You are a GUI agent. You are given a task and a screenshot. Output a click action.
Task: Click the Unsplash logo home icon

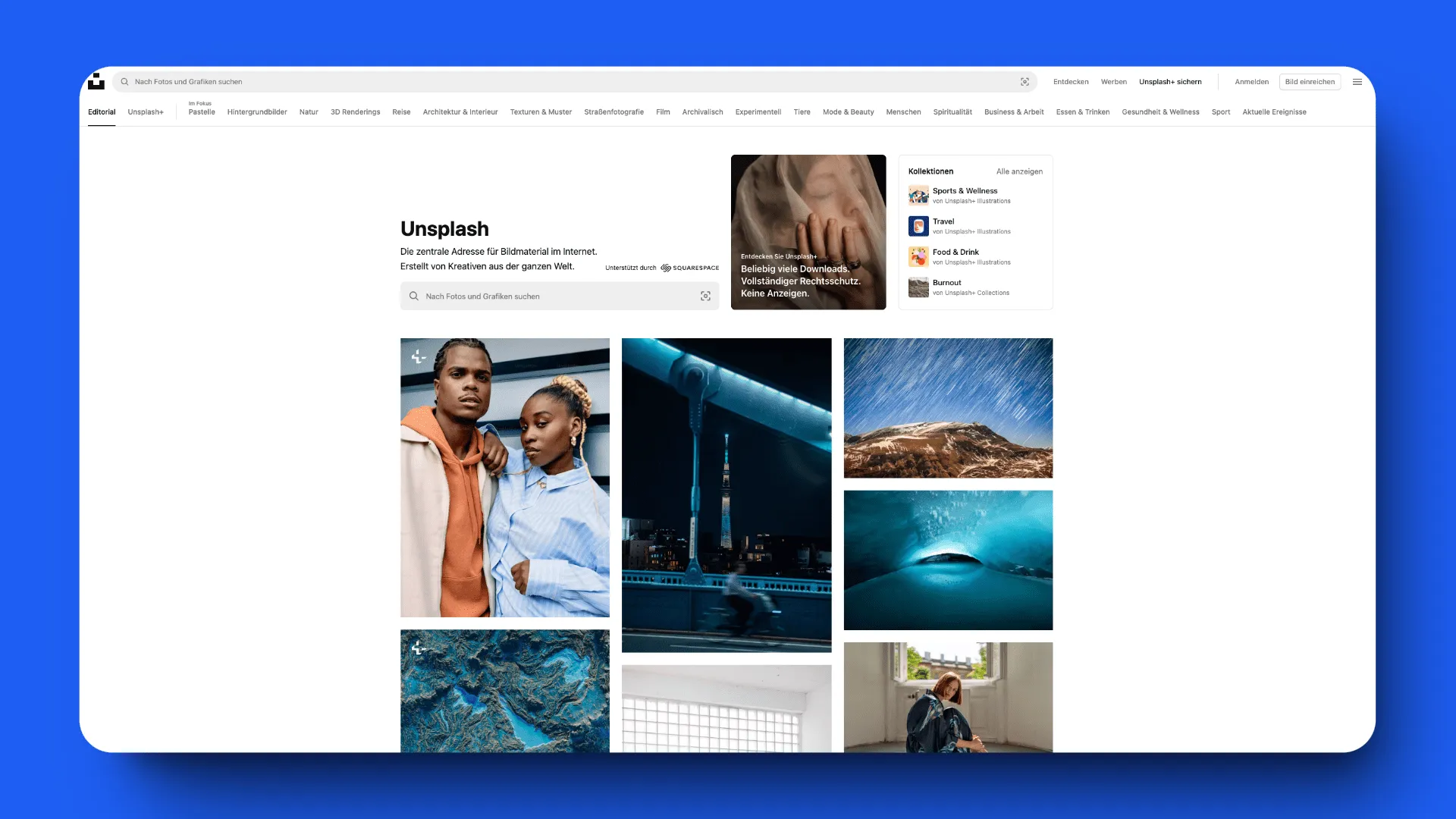click(x=96, y=81)
